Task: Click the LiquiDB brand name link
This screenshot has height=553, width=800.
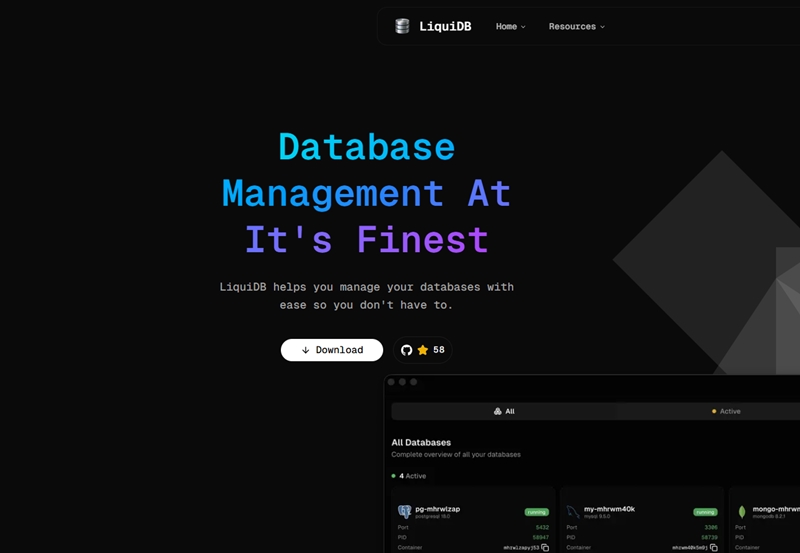Action: (x=445, y=27)
